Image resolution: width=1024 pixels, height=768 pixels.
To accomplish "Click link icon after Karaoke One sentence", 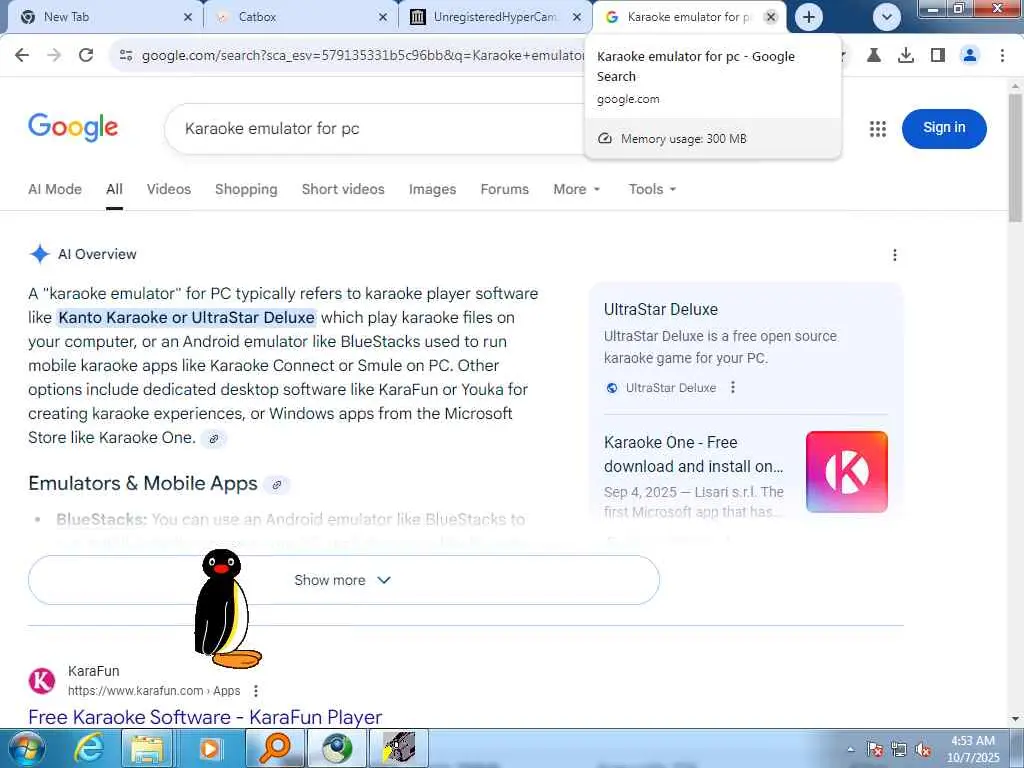I will [214, 439].
